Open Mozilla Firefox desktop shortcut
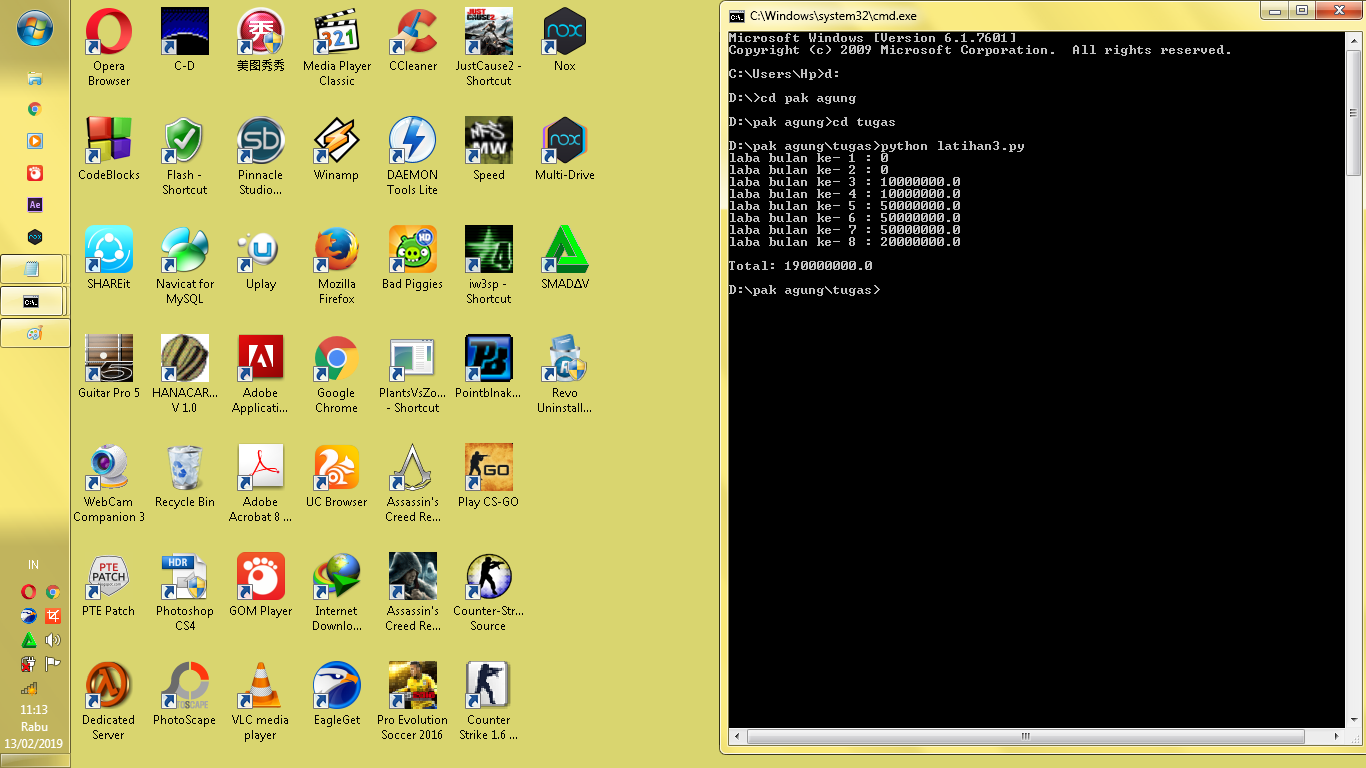Viewport: 1366px width, 768px height. tap(336, 248)
